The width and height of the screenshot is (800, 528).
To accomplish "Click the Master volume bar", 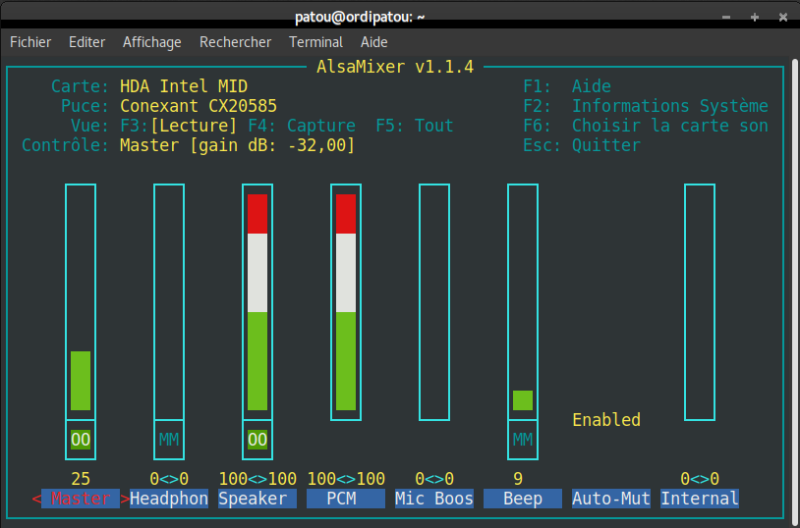I will click(x=81, y=302).
